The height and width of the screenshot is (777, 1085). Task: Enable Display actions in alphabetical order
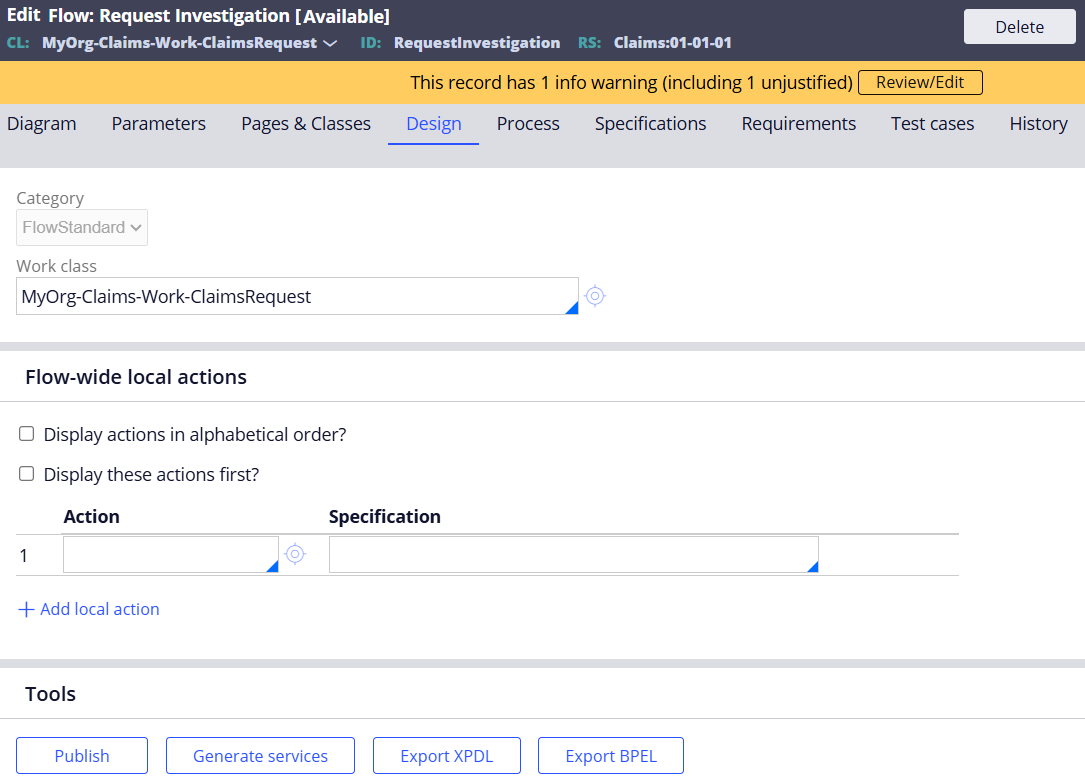[26, 433]
